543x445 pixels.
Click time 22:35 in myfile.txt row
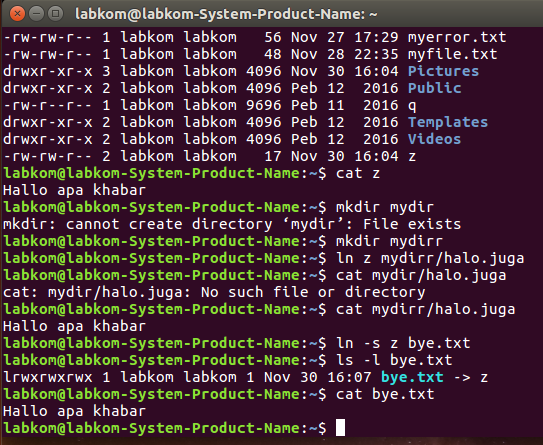[x=376, y=54]
